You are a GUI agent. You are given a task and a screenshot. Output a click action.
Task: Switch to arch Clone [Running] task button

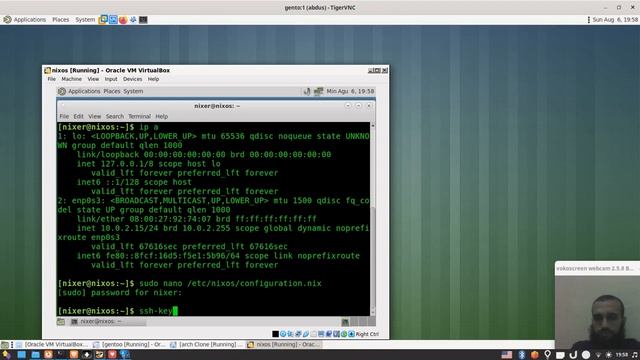206,344
